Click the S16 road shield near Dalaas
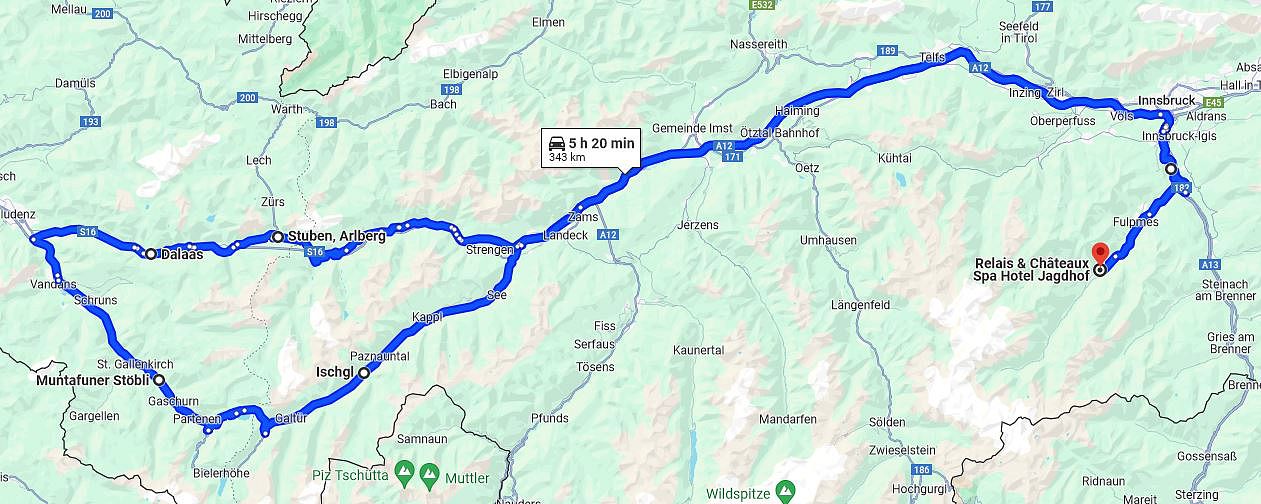 [88, 232]
